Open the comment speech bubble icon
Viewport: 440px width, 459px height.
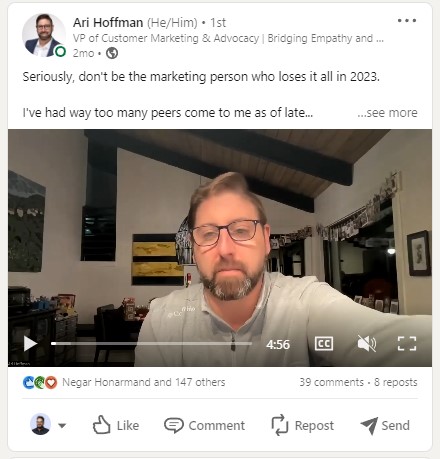[173, 425]
